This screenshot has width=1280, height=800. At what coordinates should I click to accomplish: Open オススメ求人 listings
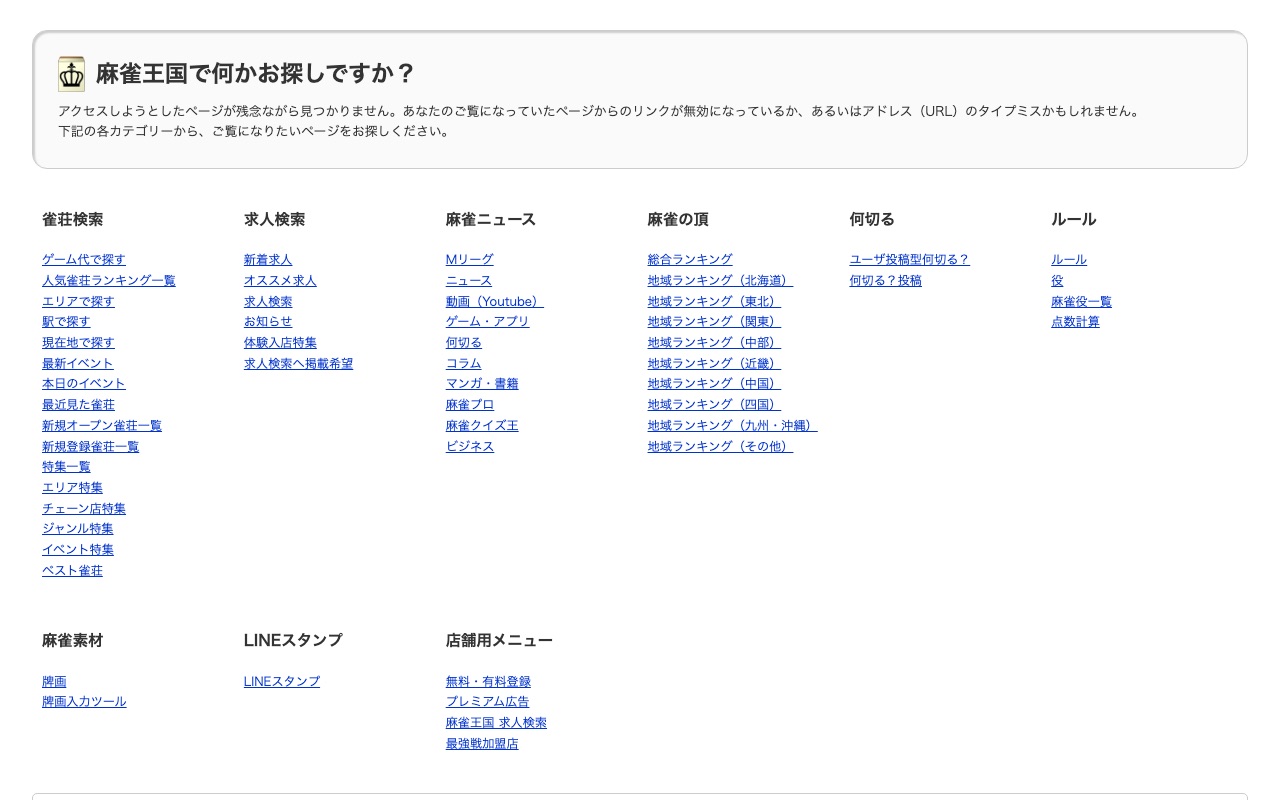point(280,280)
